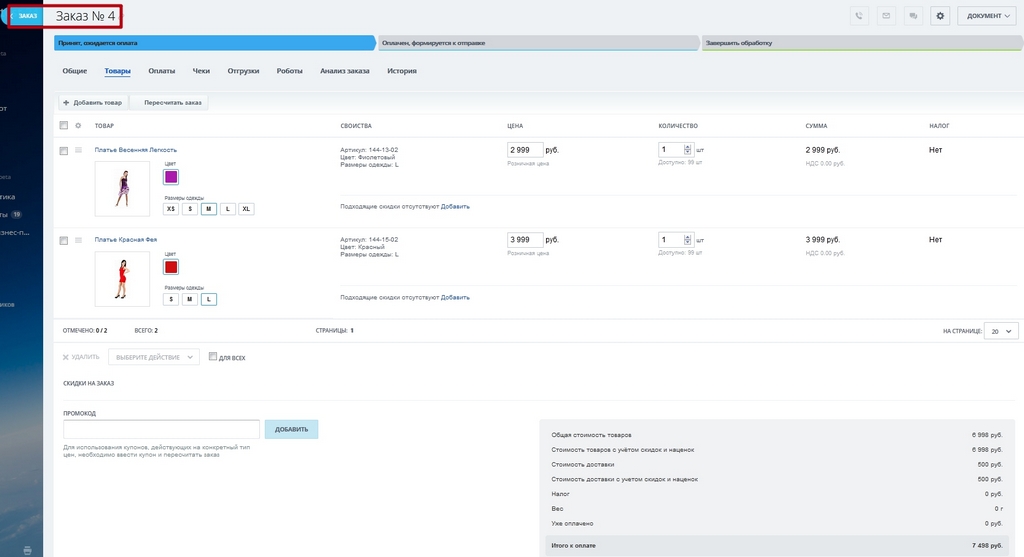
Task: Open product link Платье Красная Фея
Action: (126, 240)
